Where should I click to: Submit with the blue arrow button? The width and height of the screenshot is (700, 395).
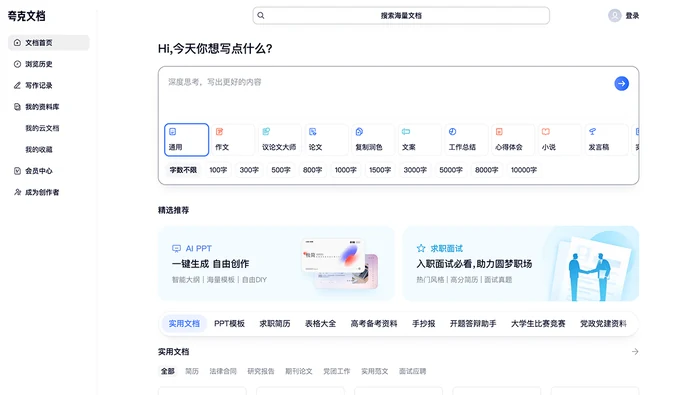pyautogui.click(x=621, y=83)
